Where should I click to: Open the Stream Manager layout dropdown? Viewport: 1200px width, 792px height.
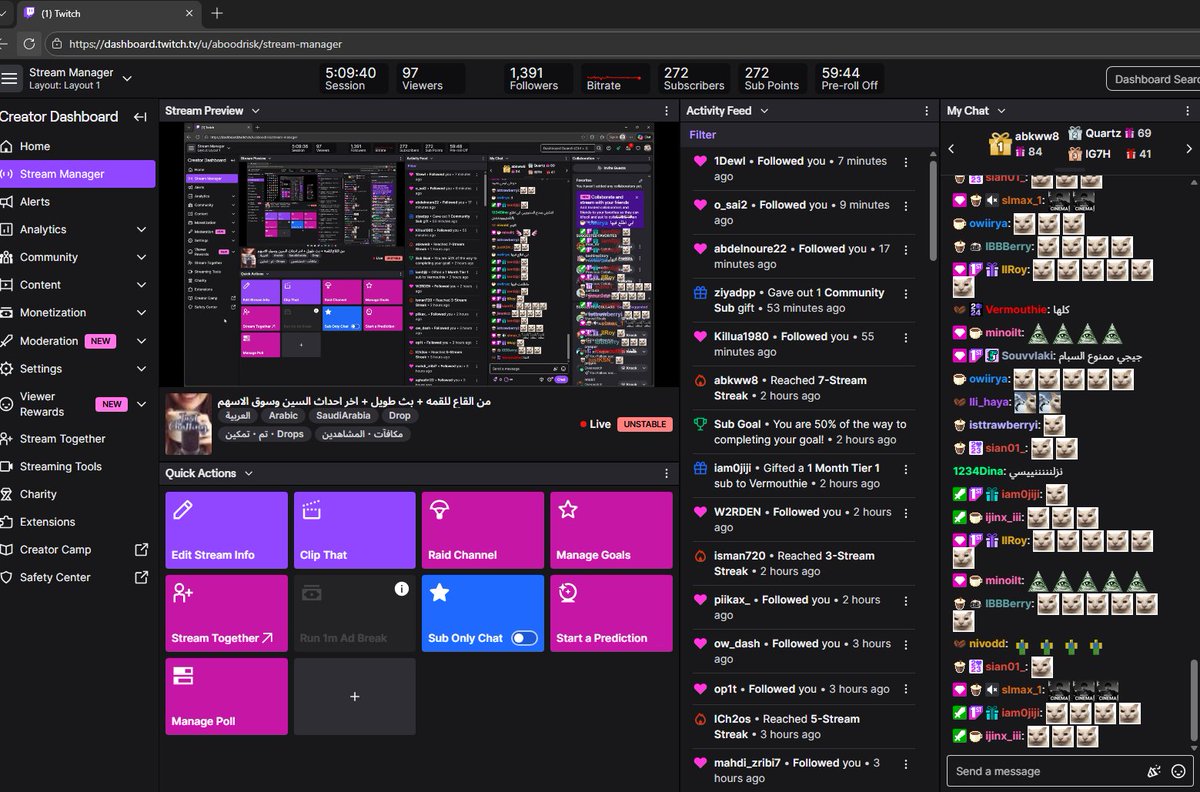pos(127,79)
